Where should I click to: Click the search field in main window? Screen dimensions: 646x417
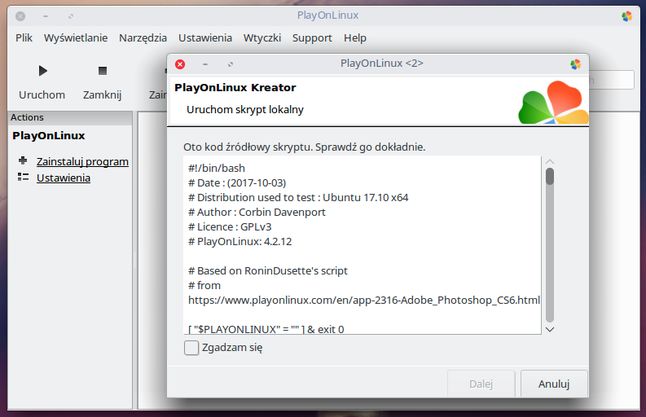(611, 80)
